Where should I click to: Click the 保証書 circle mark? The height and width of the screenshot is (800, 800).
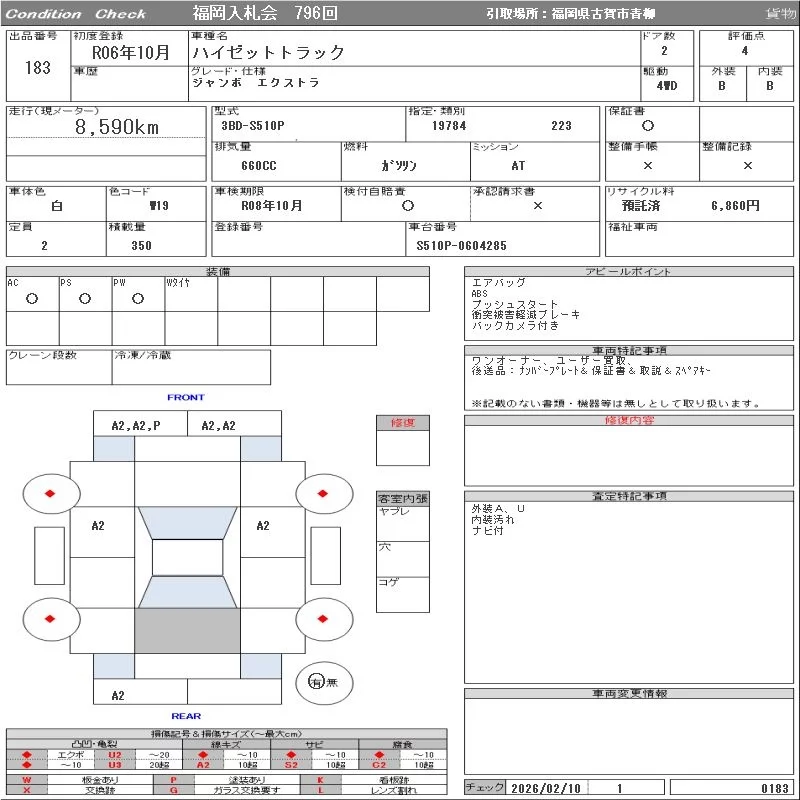point(648,126)
